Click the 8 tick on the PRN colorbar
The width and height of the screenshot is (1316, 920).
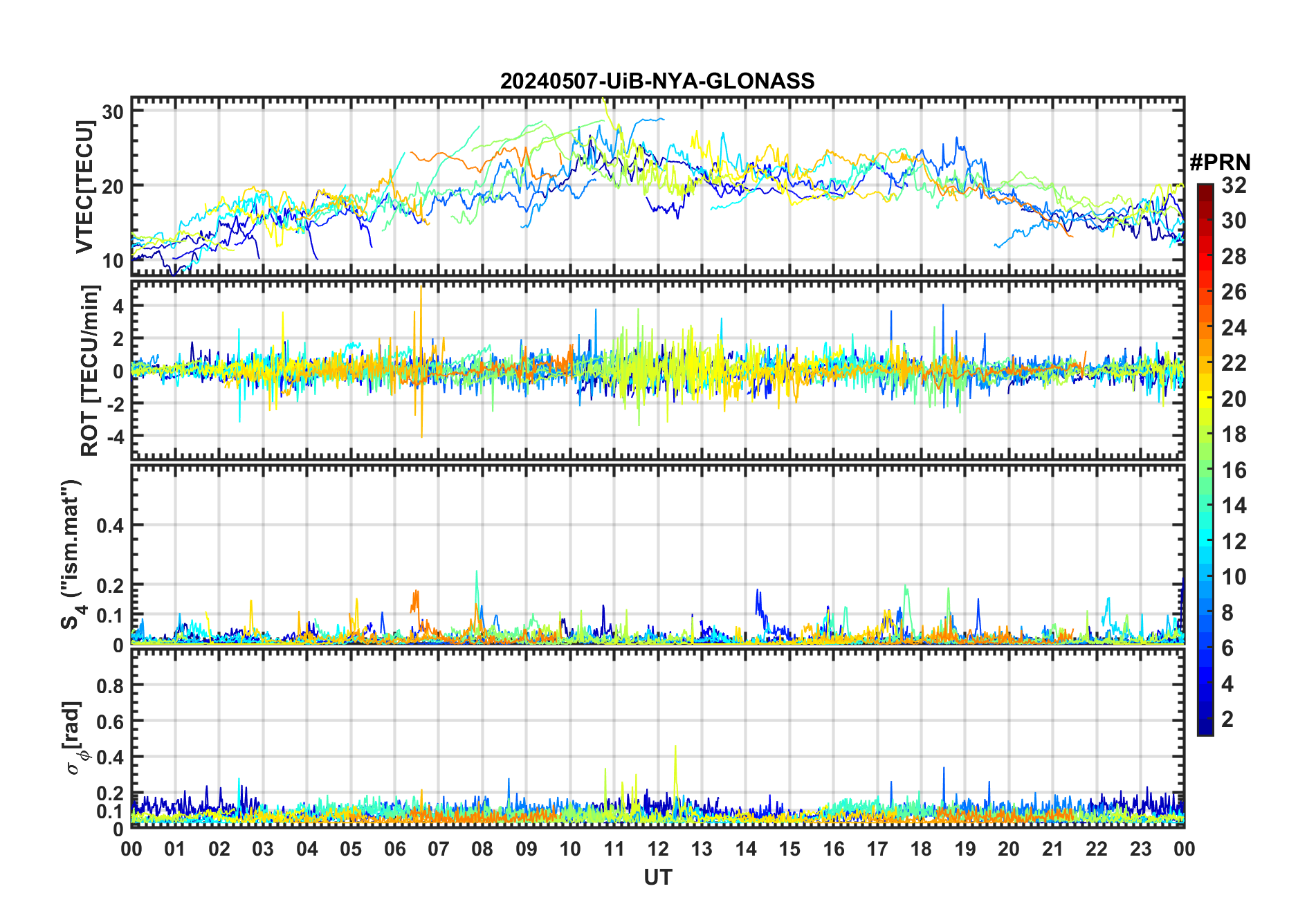(x=1227, y=613)
